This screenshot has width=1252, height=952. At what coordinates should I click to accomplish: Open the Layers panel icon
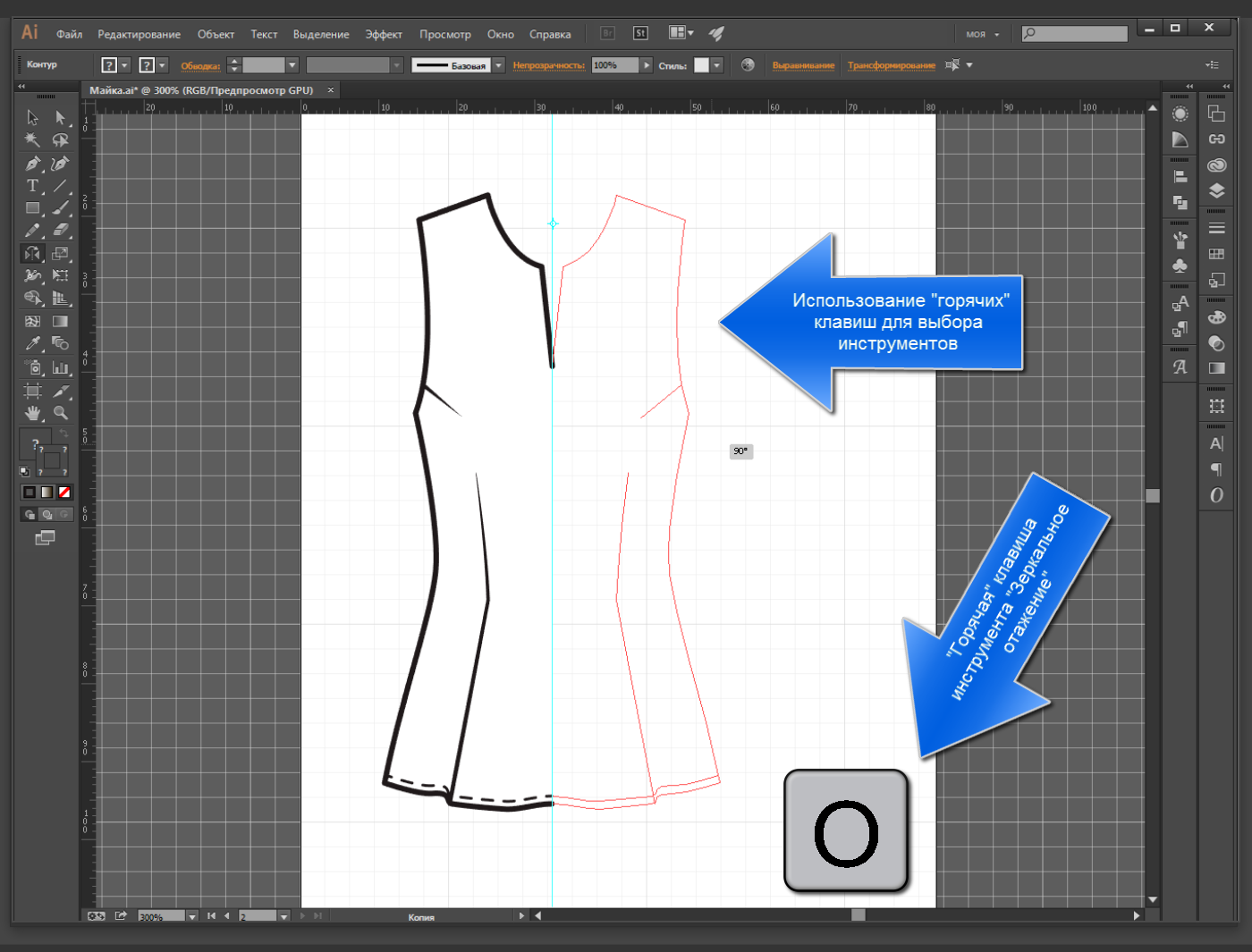click(1216, 190)
